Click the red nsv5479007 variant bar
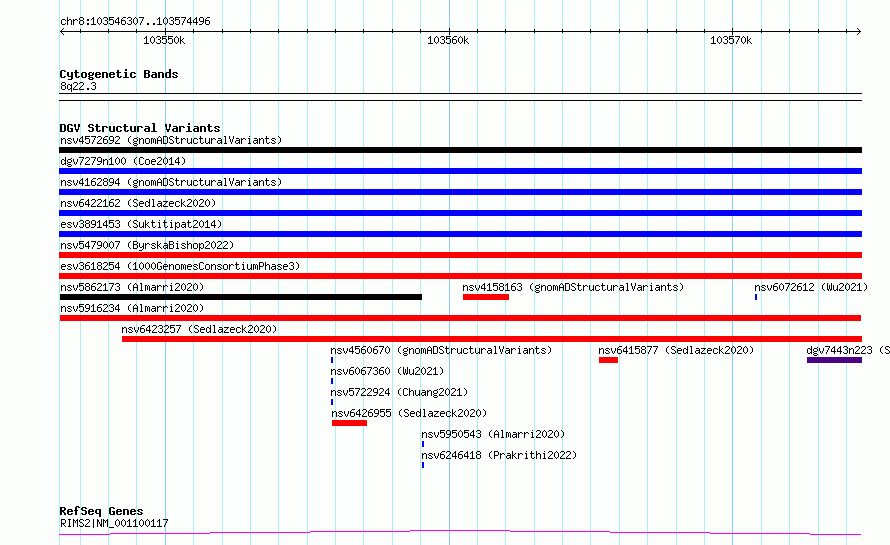 point(460,255)
